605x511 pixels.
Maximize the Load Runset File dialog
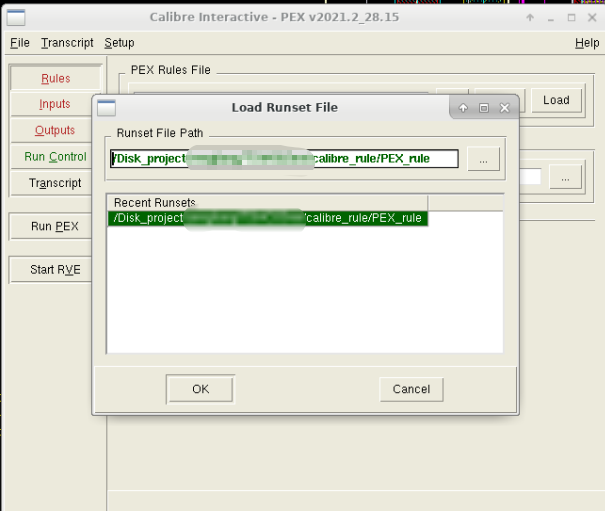coord(484,108)
